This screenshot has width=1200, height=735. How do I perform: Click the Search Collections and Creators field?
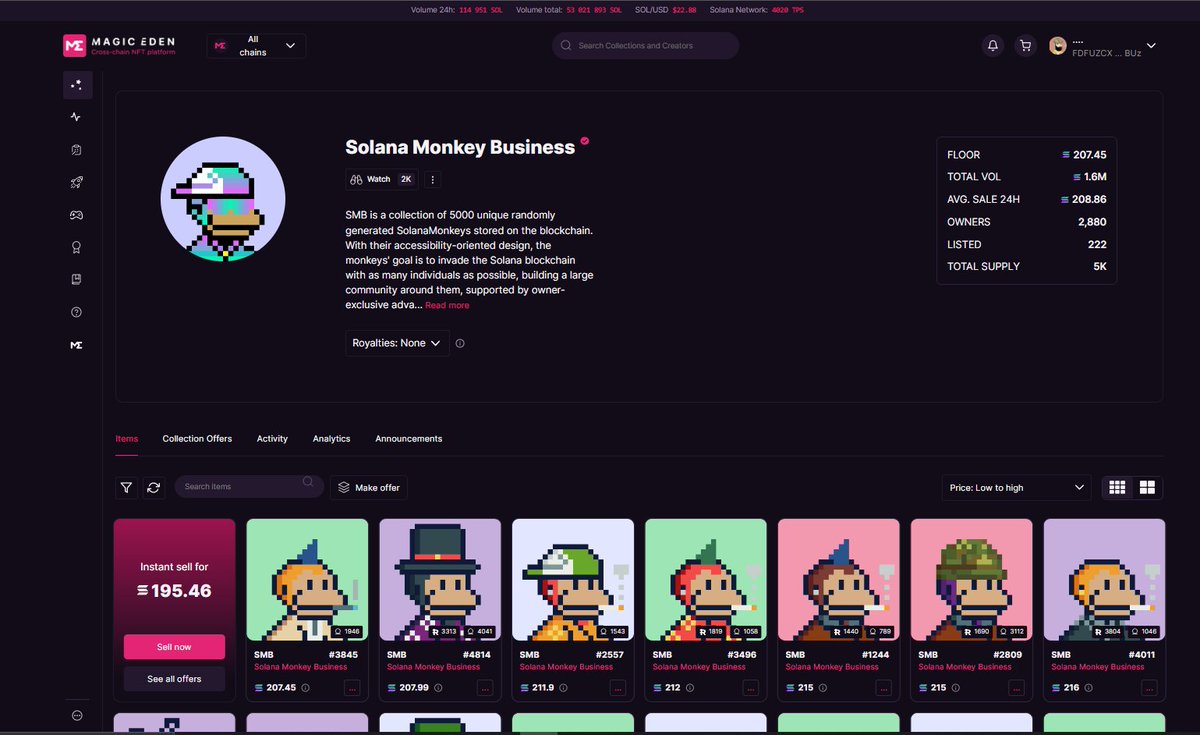[x=646, y=46]
